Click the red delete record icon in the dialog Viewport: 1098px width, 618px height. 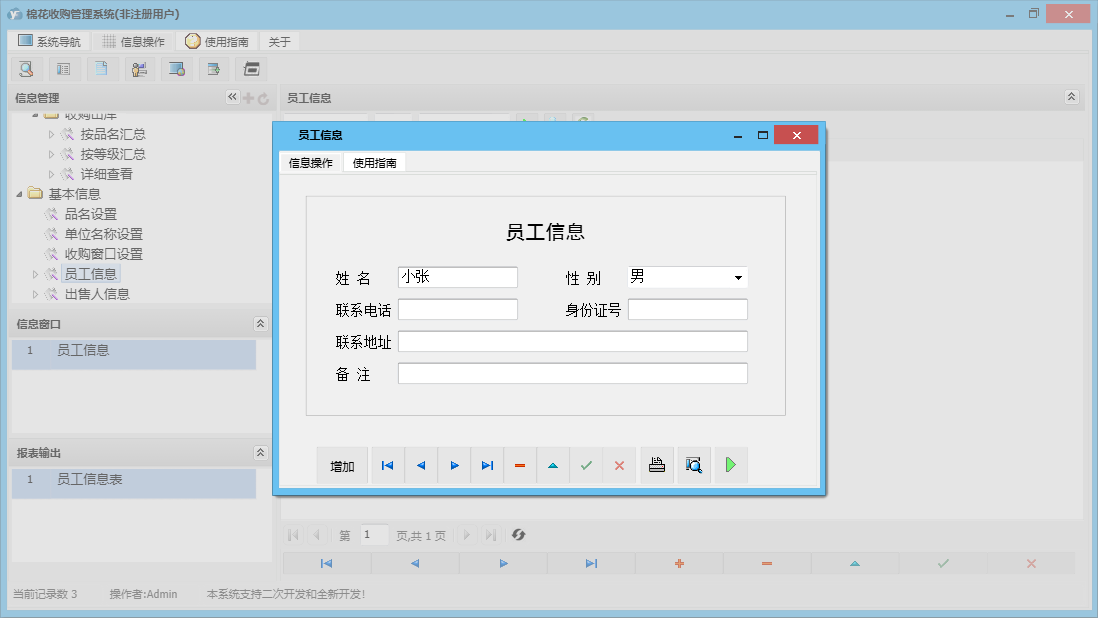click(520, 465)
